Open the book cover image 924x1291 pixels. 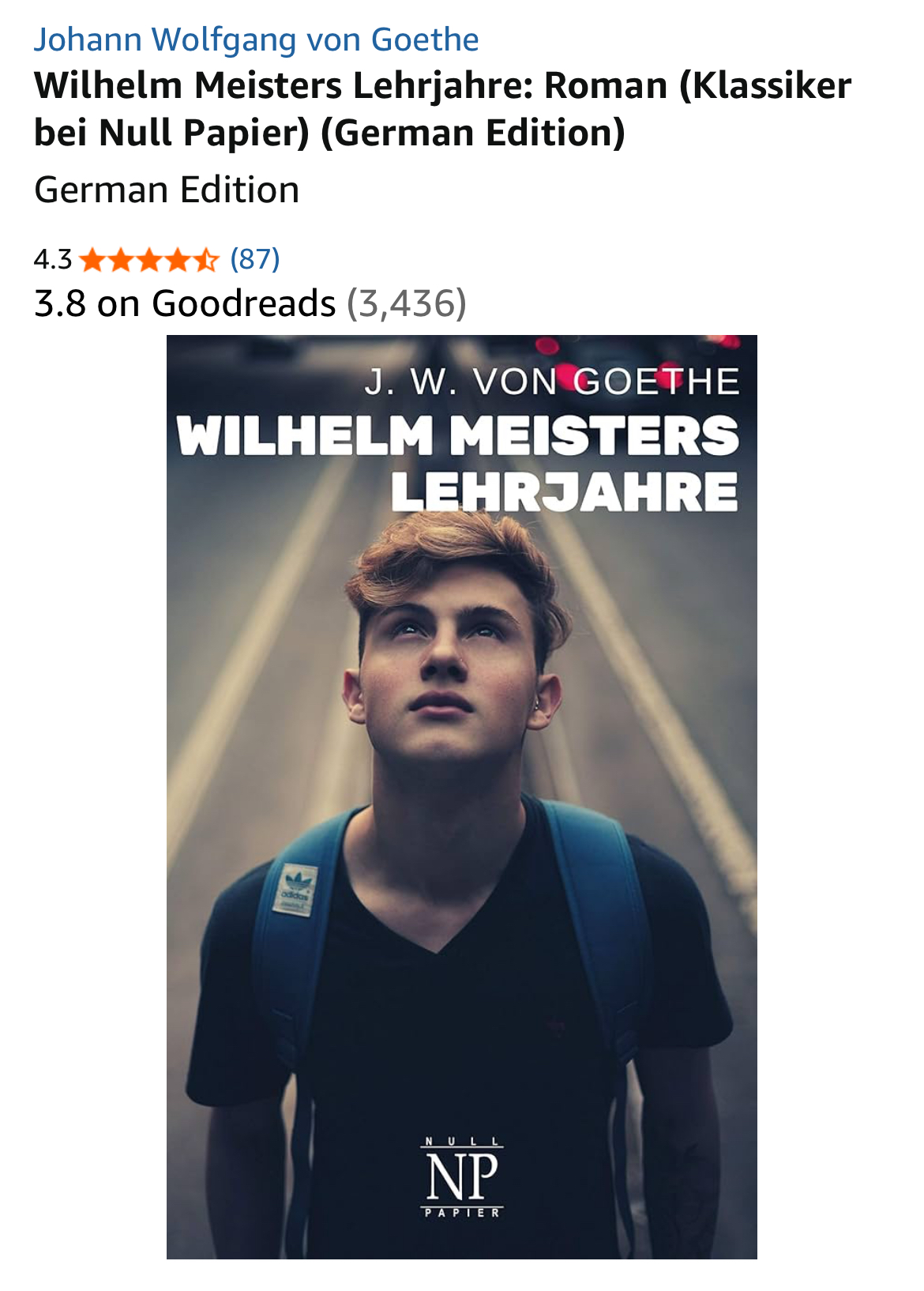461,796
